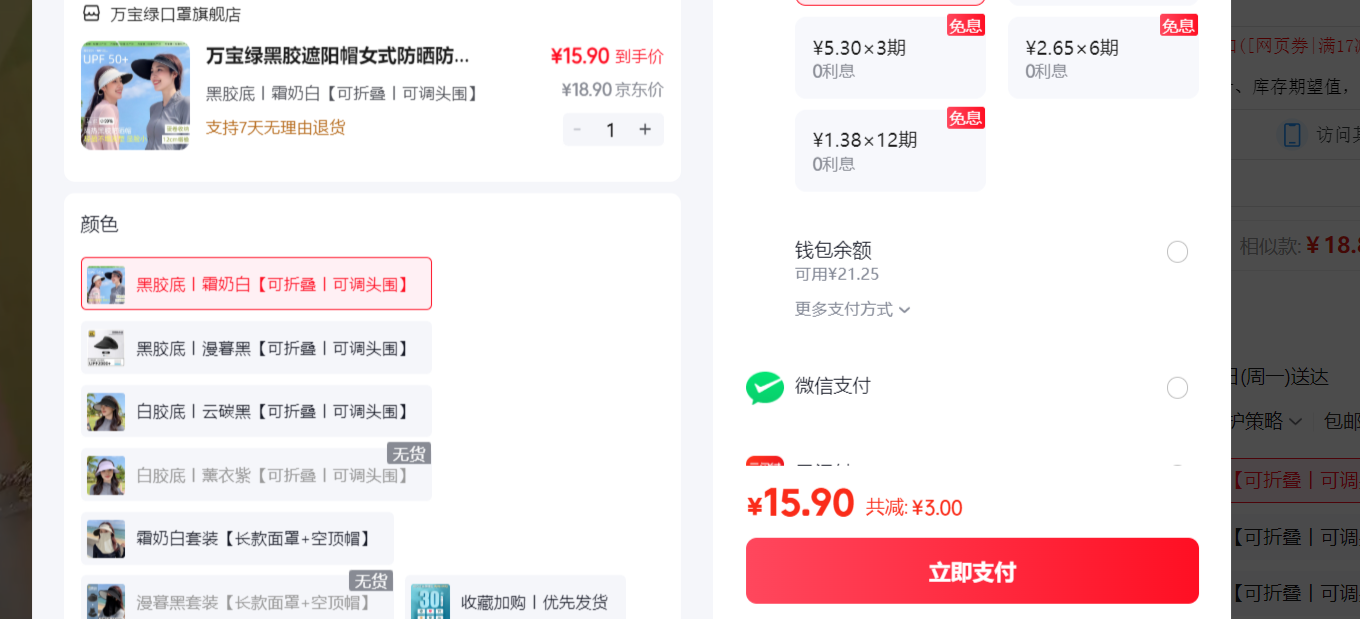Screen dimensions: 1360x619
Task: Open the 万宝绿口罩旗舰店 store icon
Action: [91, 14]
